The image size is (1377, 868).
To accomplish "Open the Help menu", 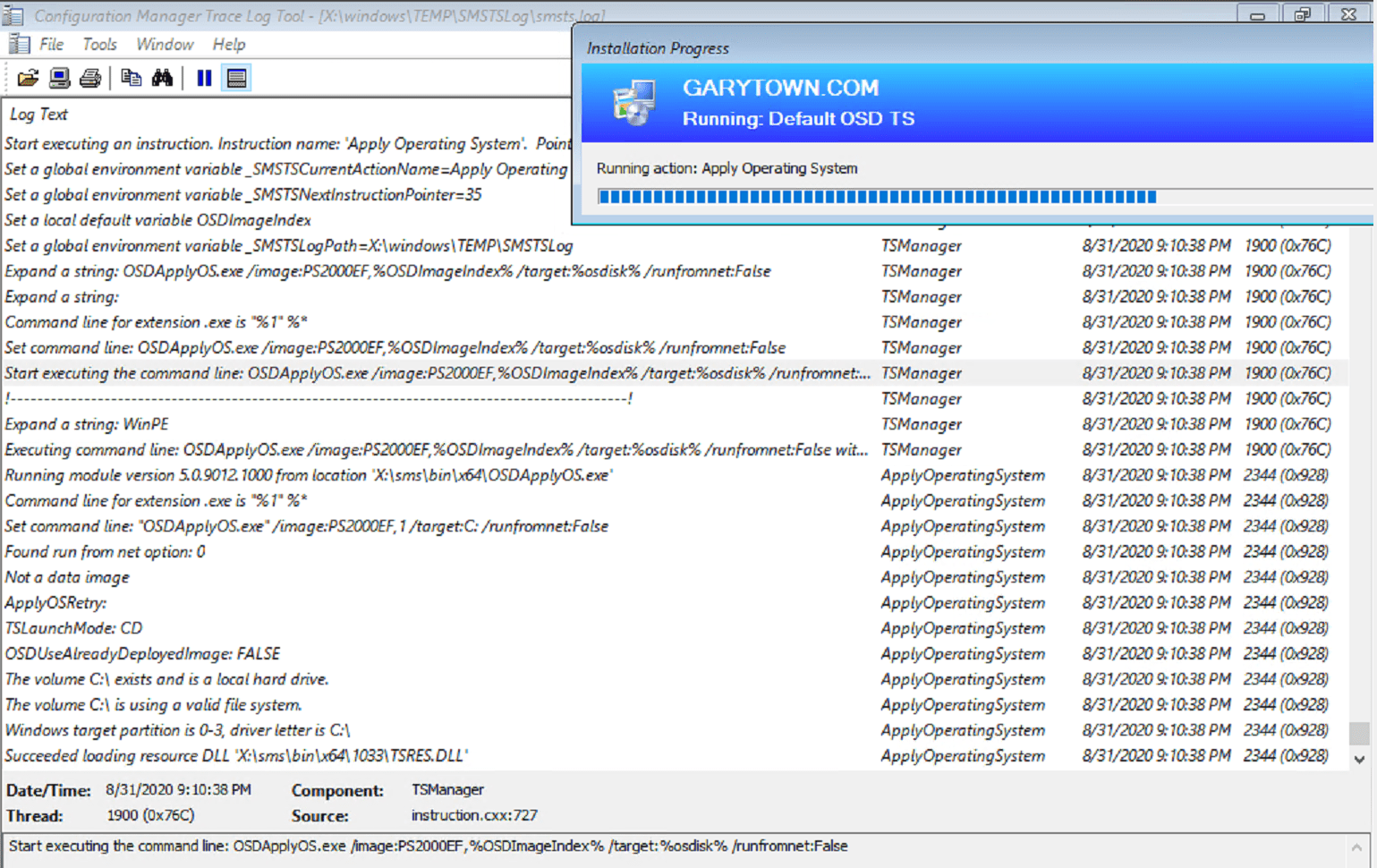I will [x=228, y=44].
